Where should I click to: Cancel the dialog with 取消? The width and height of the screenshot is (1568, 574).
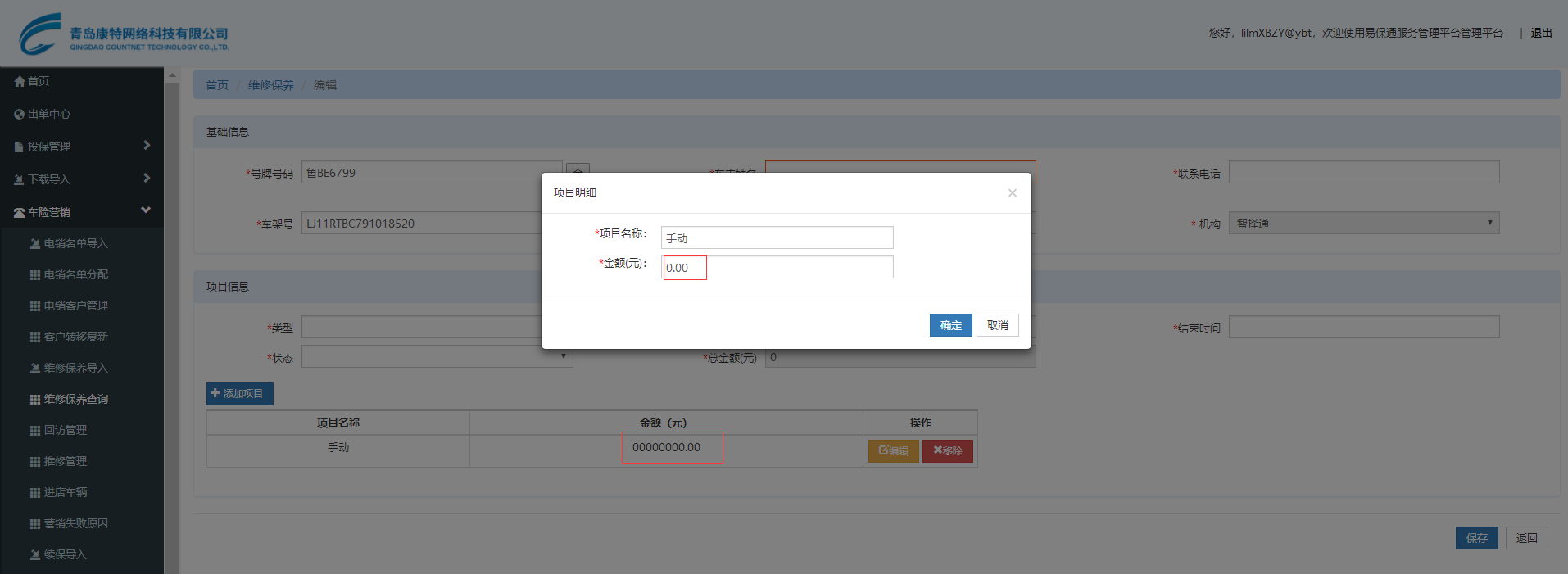(998, 325)
